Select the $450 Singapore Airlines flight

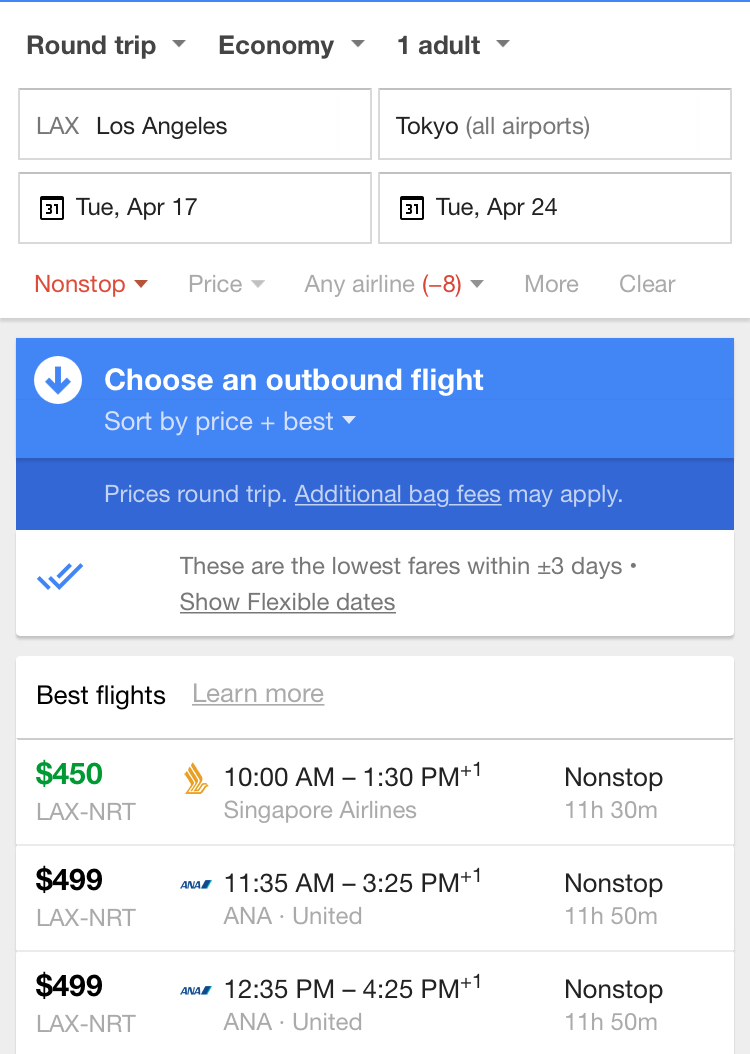(x=375, y=792)
